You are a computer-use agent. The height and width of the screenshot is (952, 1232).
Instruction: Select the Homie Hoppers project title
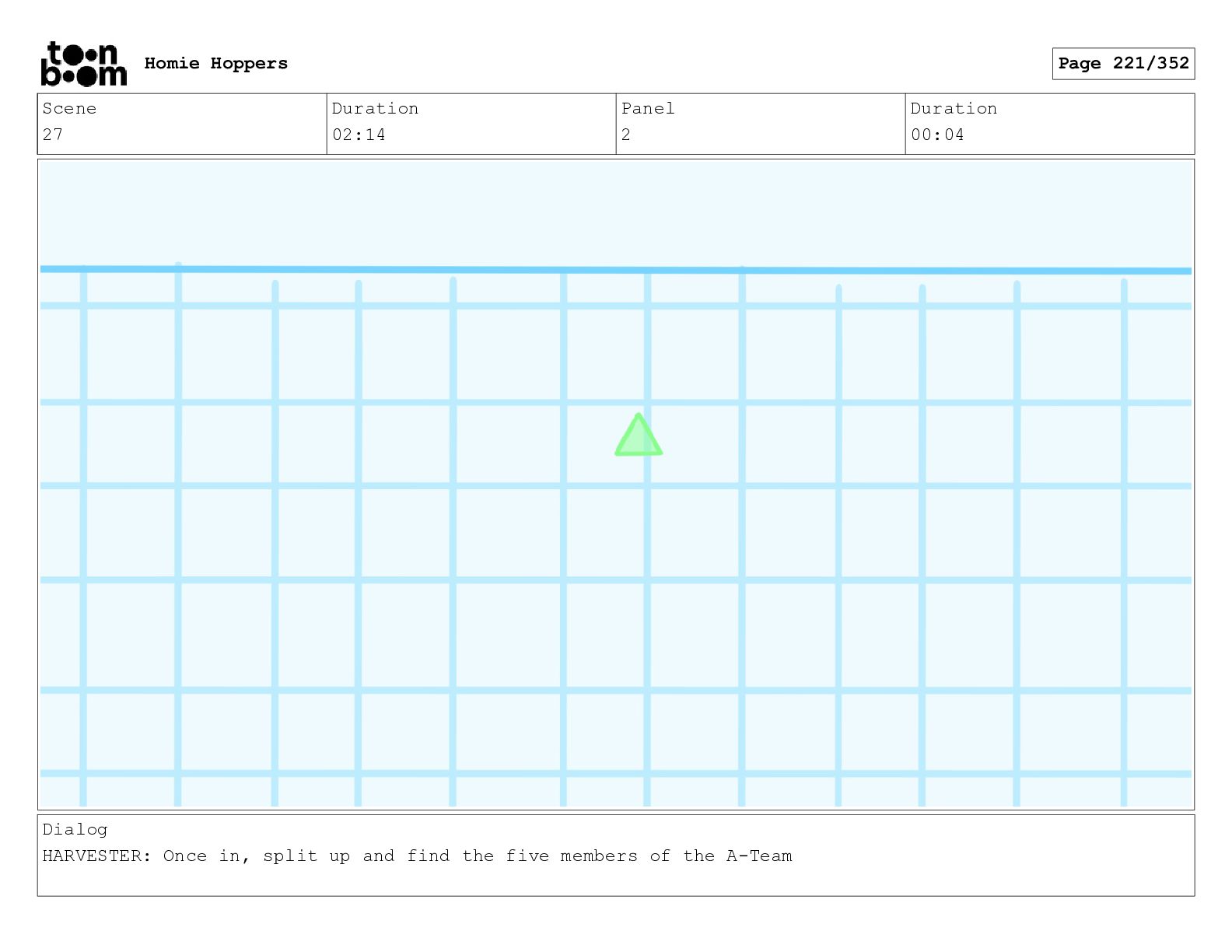tap(215, 63)
